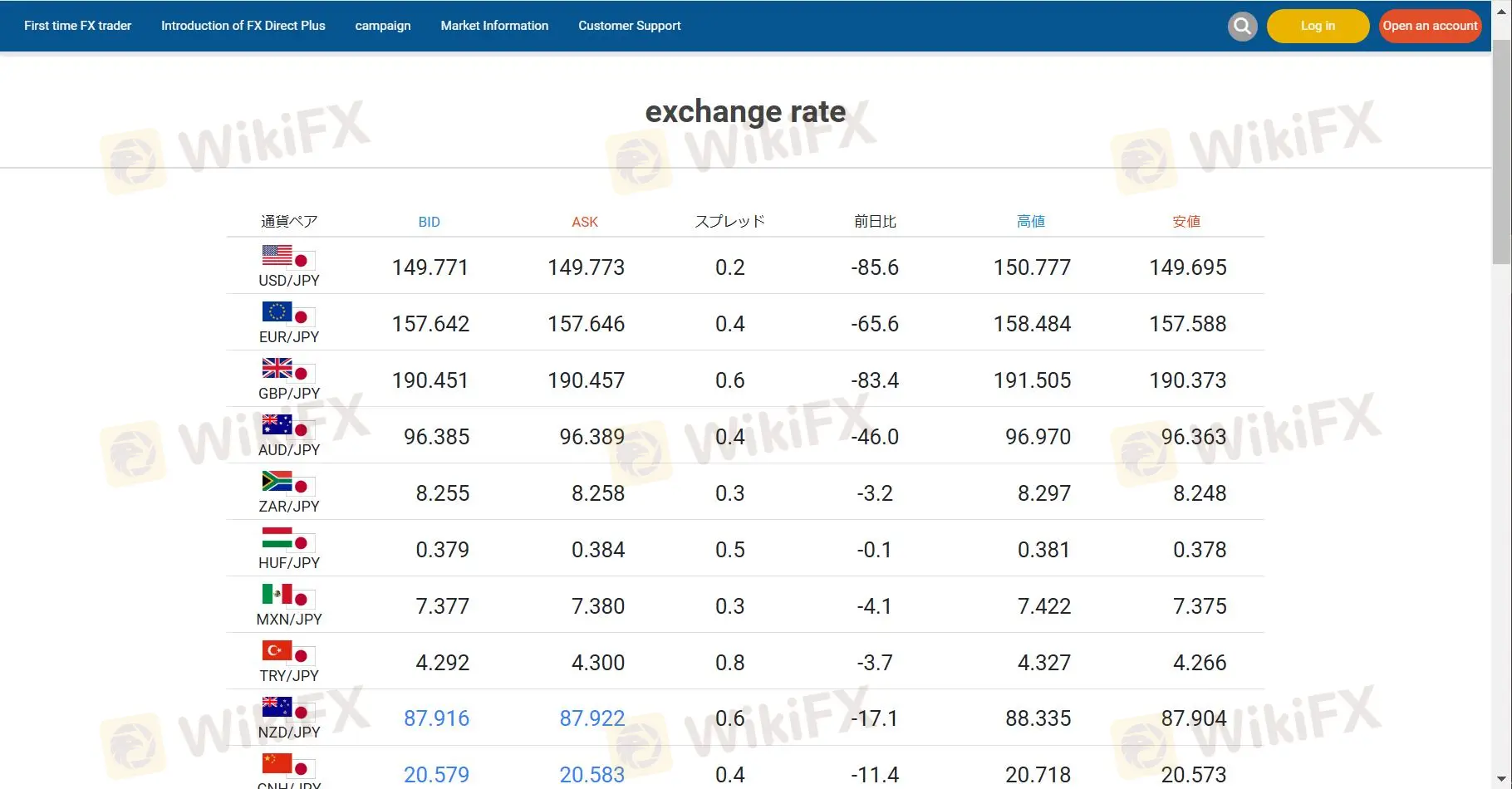Click the HUF/JPY flag pair icon
This screenshot has width=1512, height=789.
pos(288,539)
